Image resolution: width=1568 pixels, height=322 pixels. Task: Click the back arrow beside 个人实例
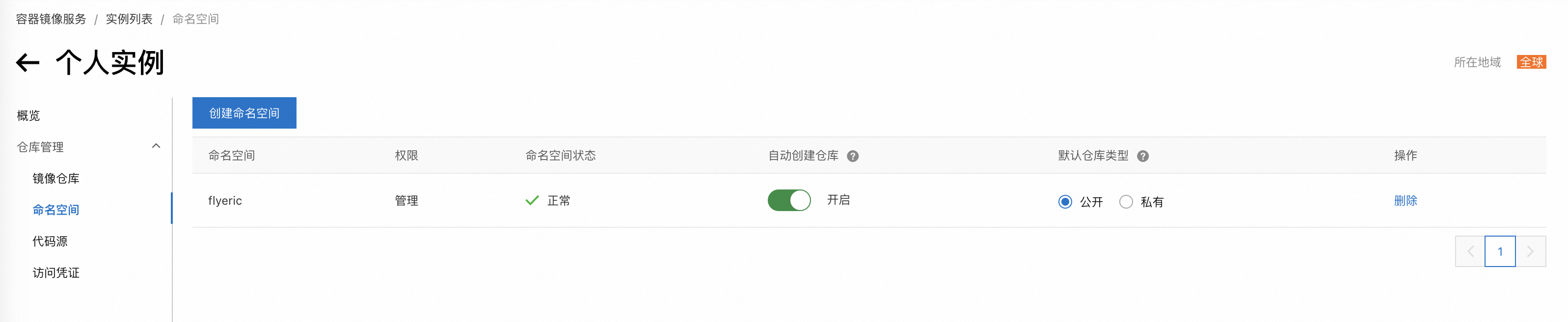click(27, 62)
